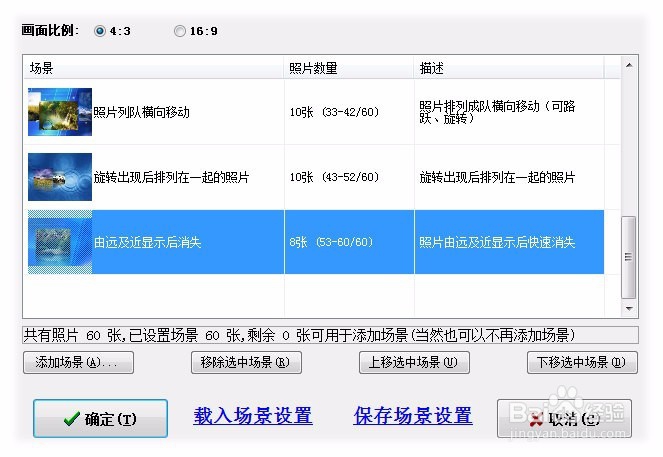Select the 16:9 aspect ratio radio button

(180, 31)
